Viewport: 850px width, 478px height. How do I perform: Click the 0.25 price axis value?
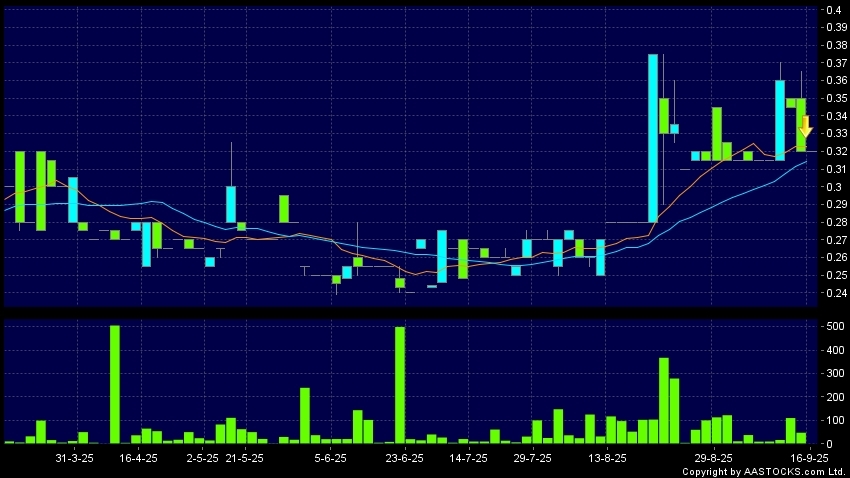[x=837, y=275]
